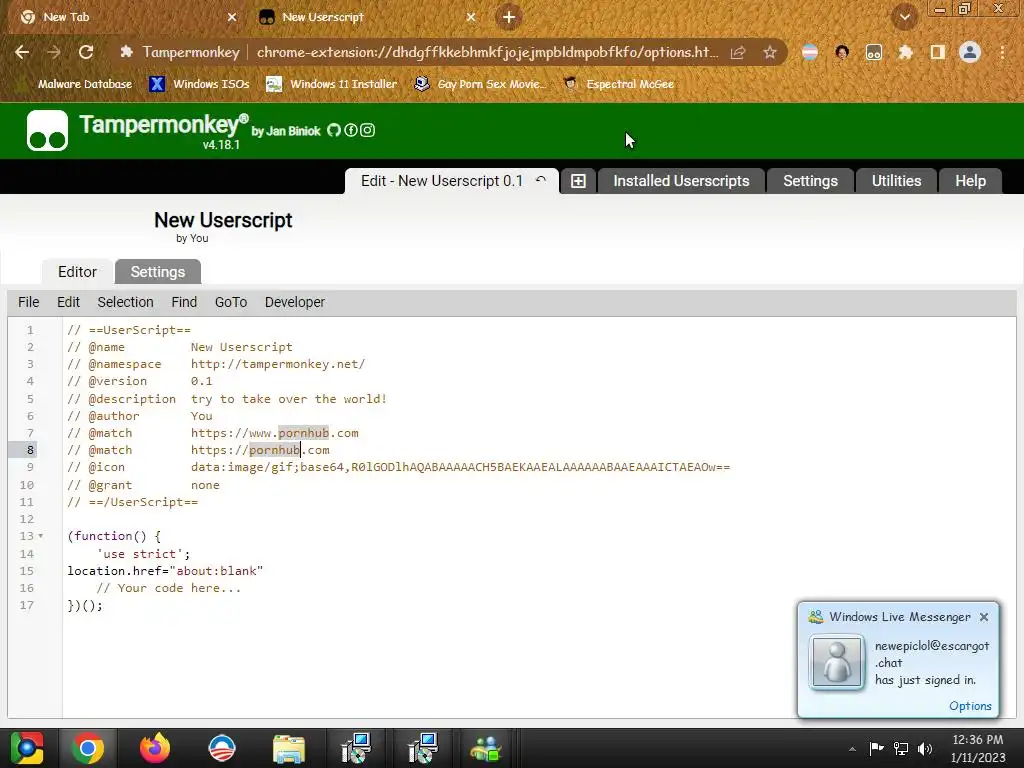Open the Selection menu

pyautogui.click(x=125, y=302)
